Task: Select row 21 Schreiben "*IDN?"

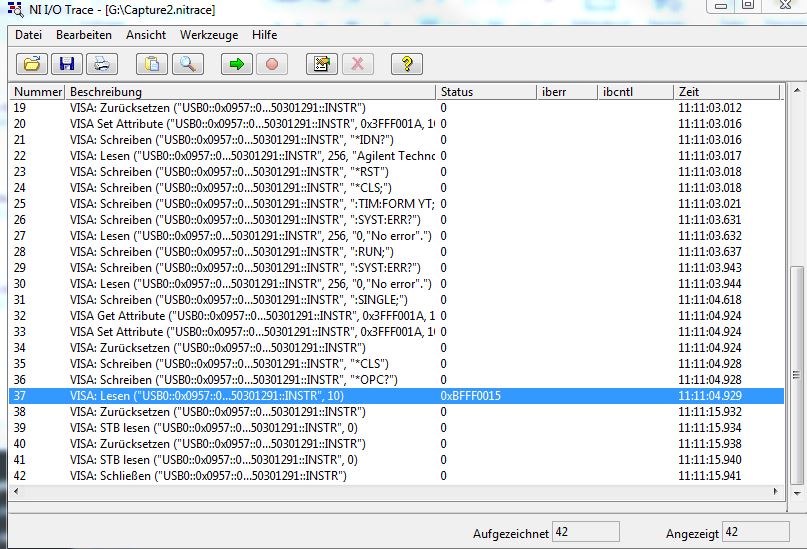Action: coord(396,140)
